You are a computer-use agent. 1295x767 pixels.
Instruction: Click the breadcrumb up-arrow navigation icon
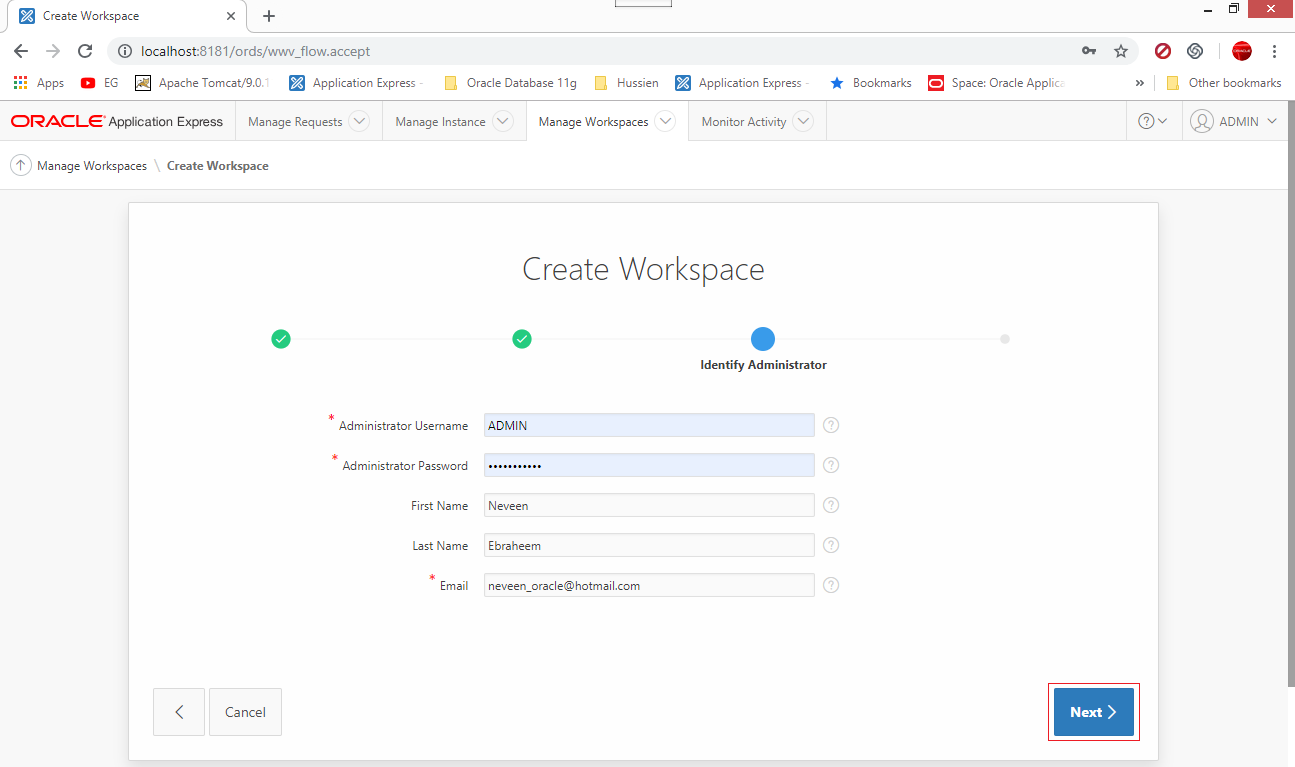tap(20, 165)
